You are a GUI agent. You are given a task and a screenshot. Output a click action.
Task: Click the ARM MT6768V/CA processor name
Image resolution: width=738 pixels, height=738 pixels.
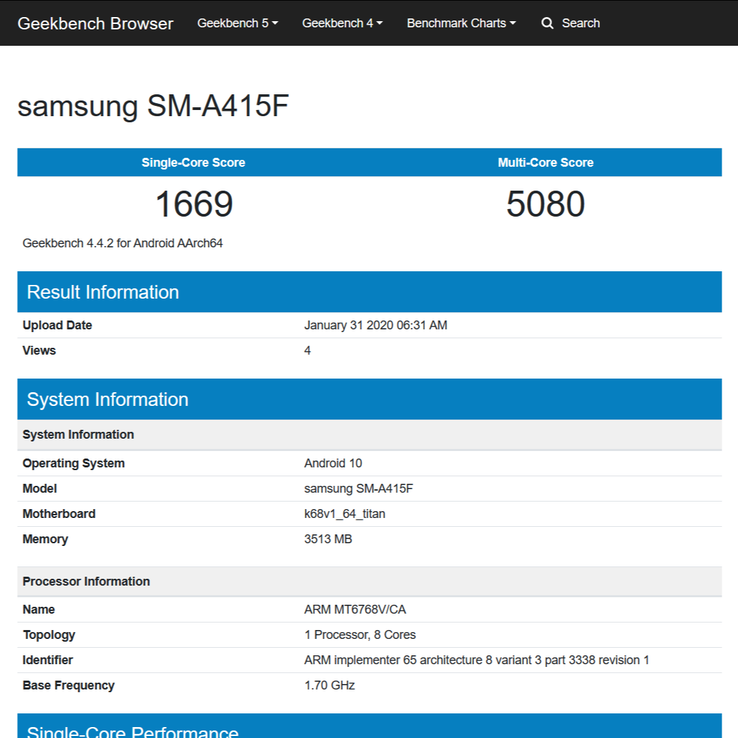point(353,609)
